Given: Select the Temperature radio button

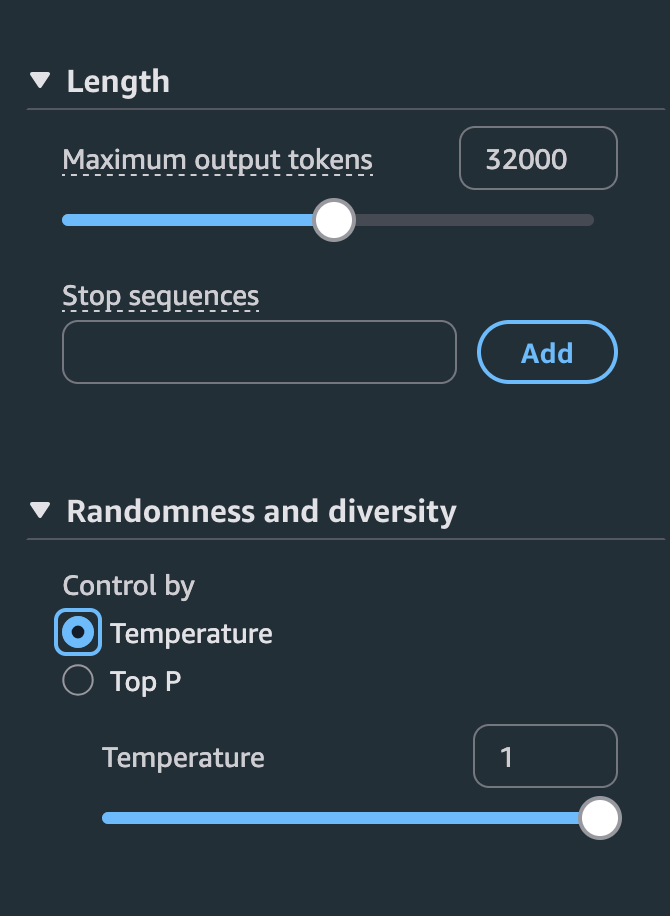Looking at the screenshot, I should pyautogui.click(x=78, y=633).
